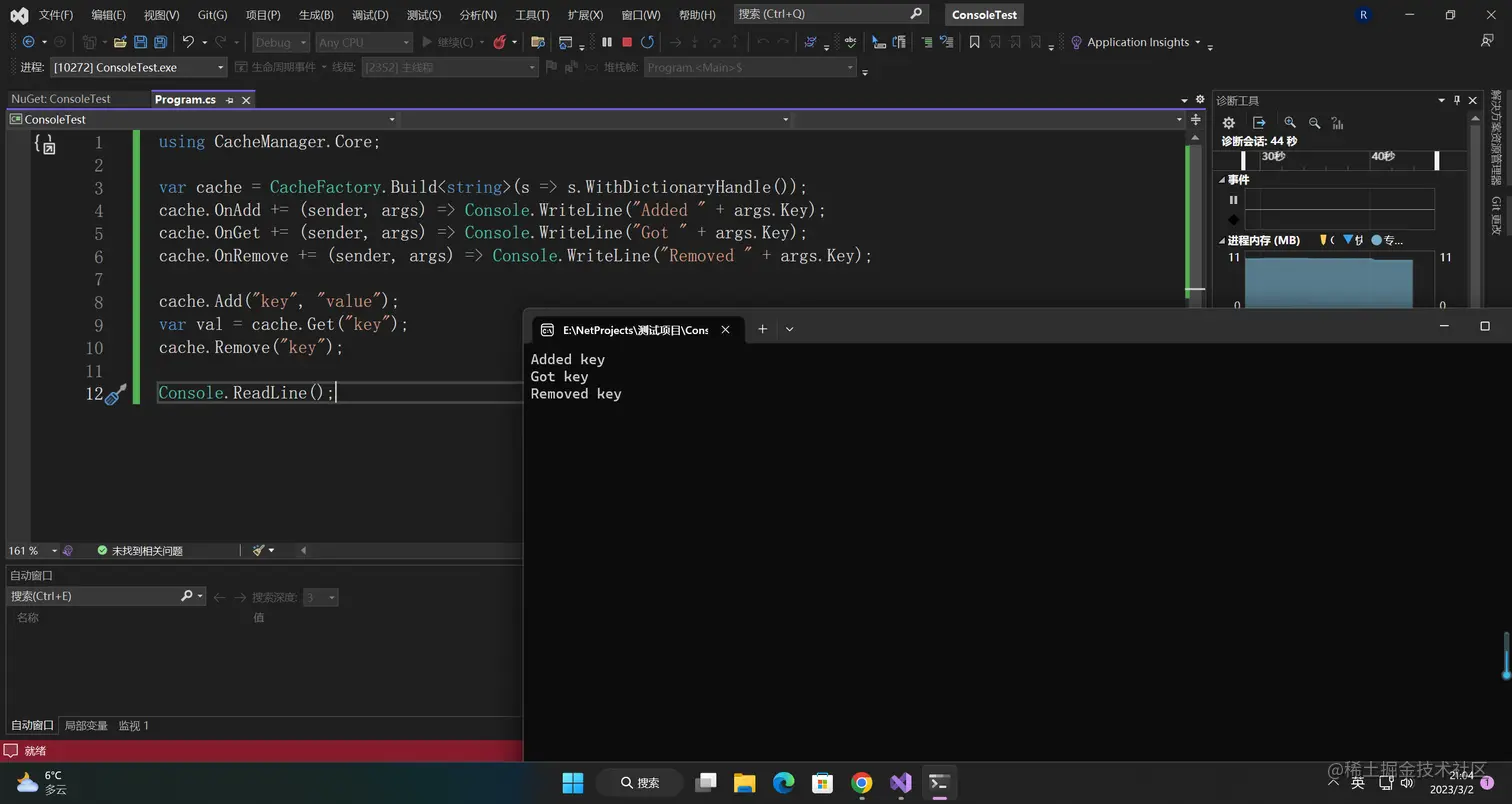Pause debugging with Break All button

coord(606,42)
